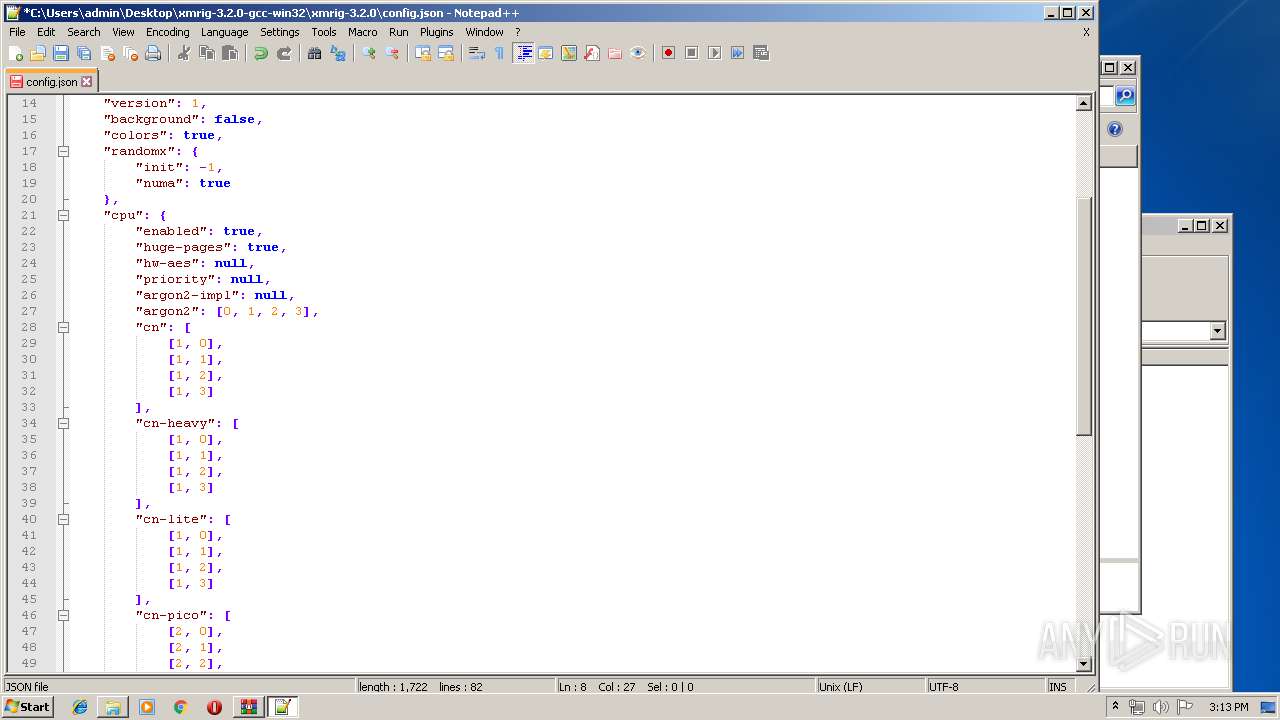Toggle Word Wrap in the toolbar
Viewport: 1280px width, 720px height.
pos(477,53)
